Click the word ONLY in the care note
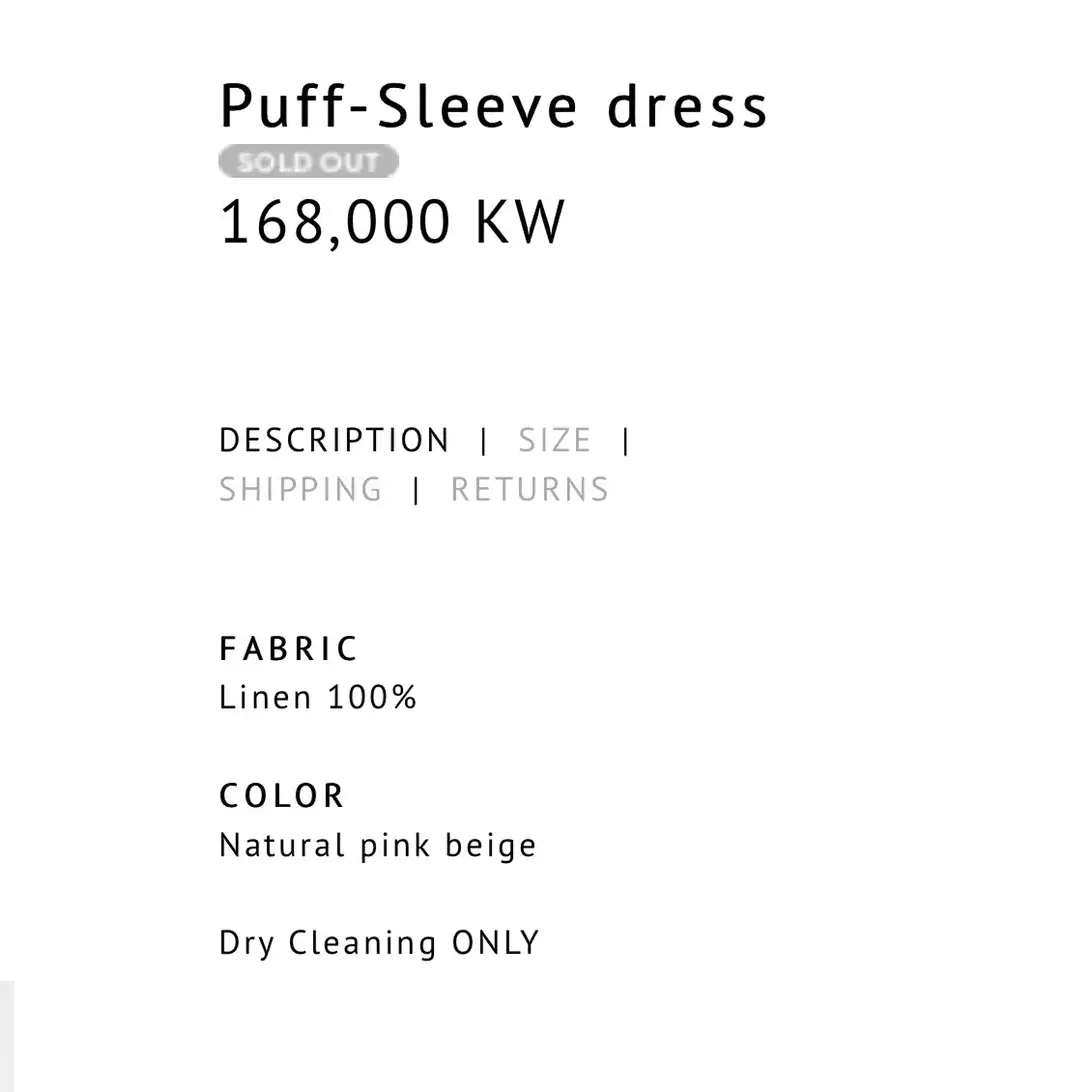 pos(496,943)
